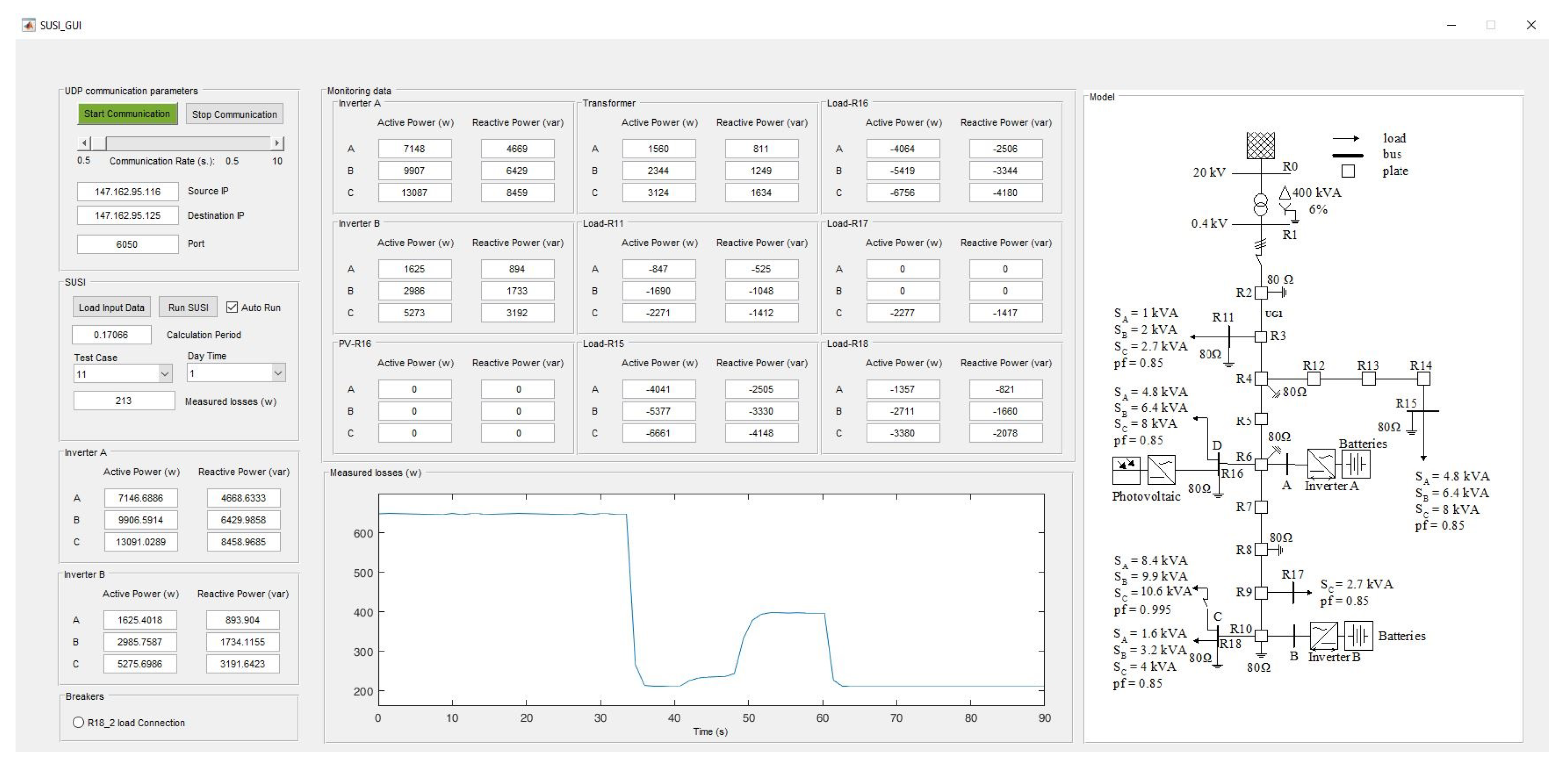1568x770 pixels.
Task: Click the Load Input Data button
Action: pos(111,307)
